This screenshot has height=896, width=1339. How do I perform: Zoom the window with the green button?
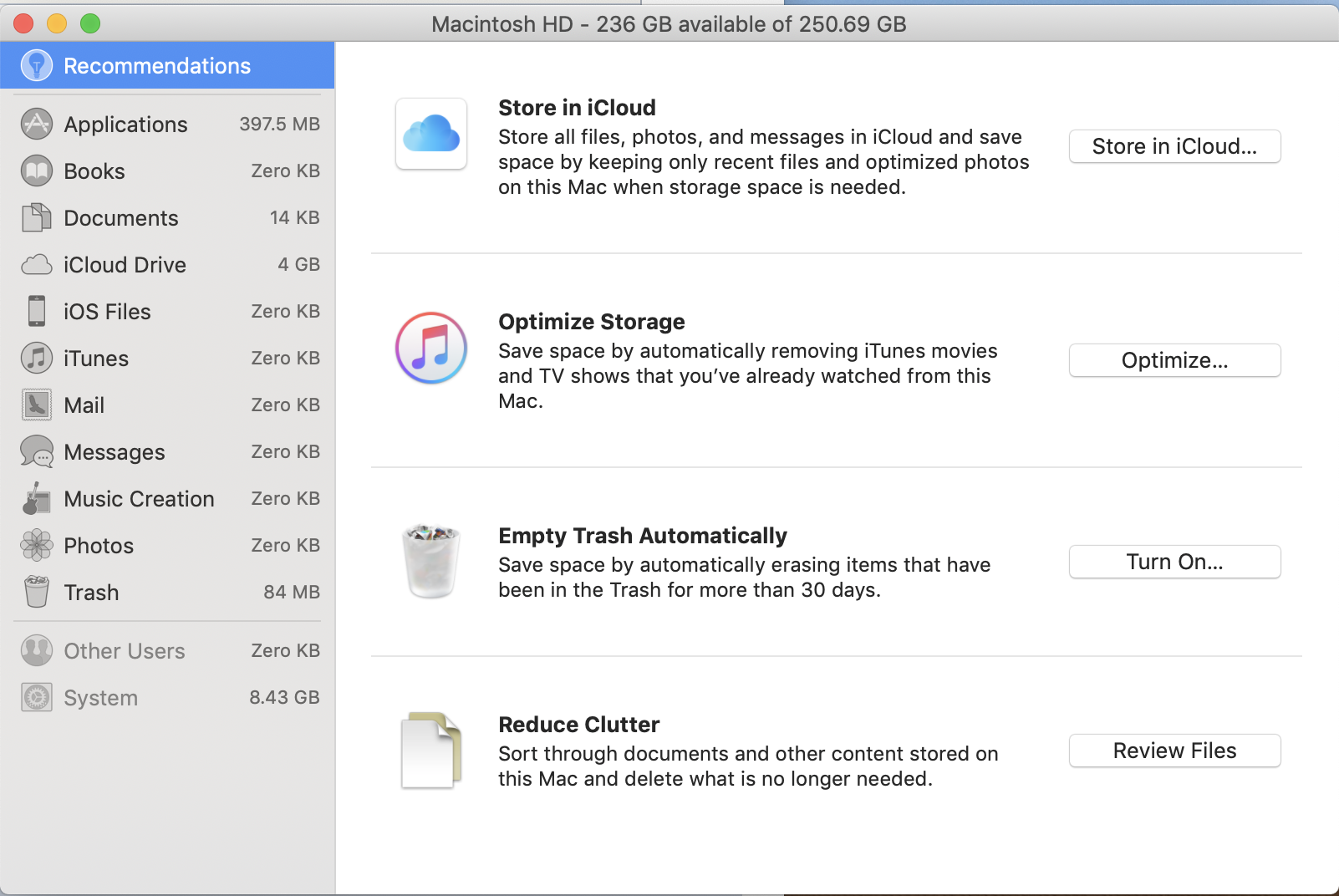90,23
